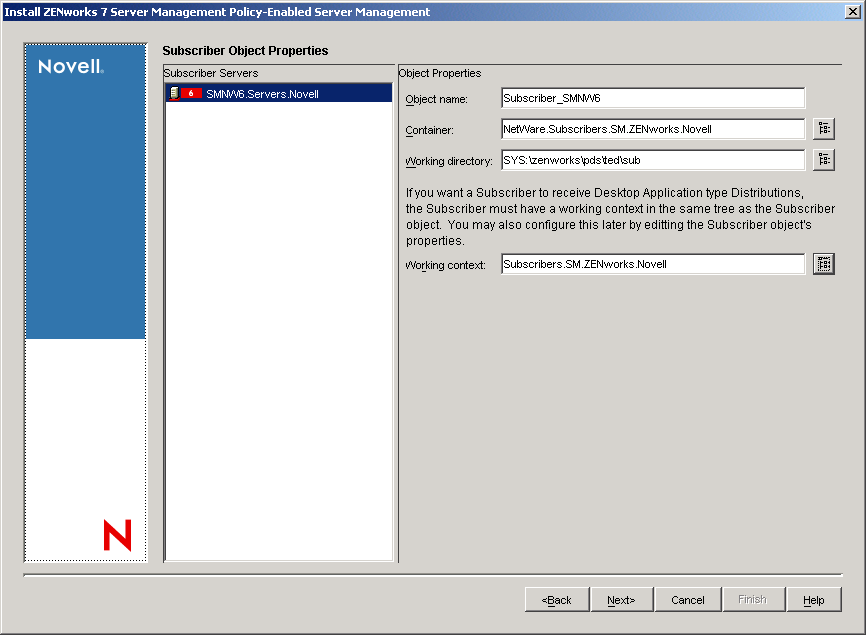Open Help for this wizard page
Viewport: 866px width, 635px height.
814,600
